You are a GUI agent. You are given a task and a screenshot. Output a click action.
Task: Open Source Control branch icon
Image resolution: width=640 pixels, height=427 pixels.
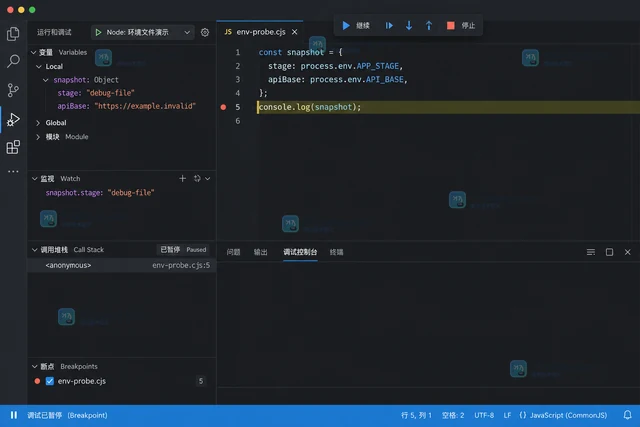(x=13, y=90)
